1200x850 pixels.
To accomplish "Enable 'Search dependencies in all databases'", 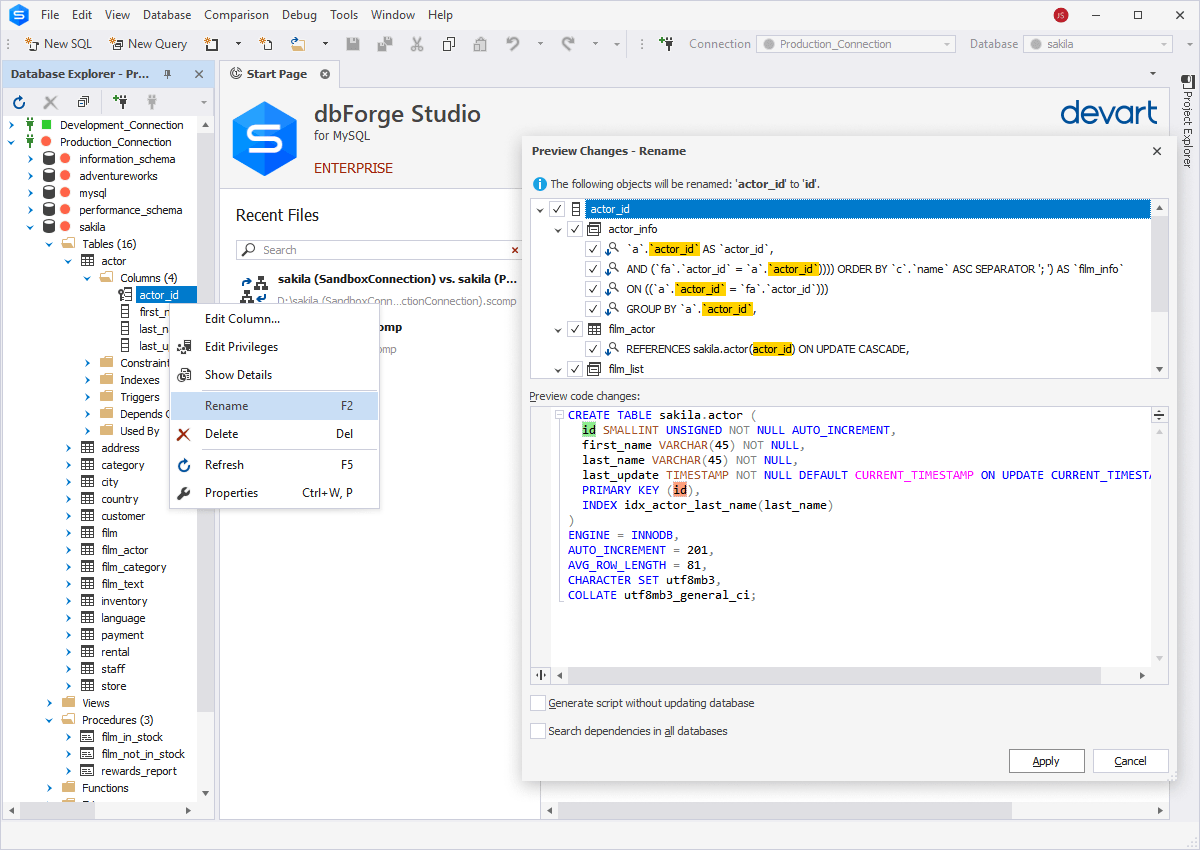I will (x=538, y=730).
